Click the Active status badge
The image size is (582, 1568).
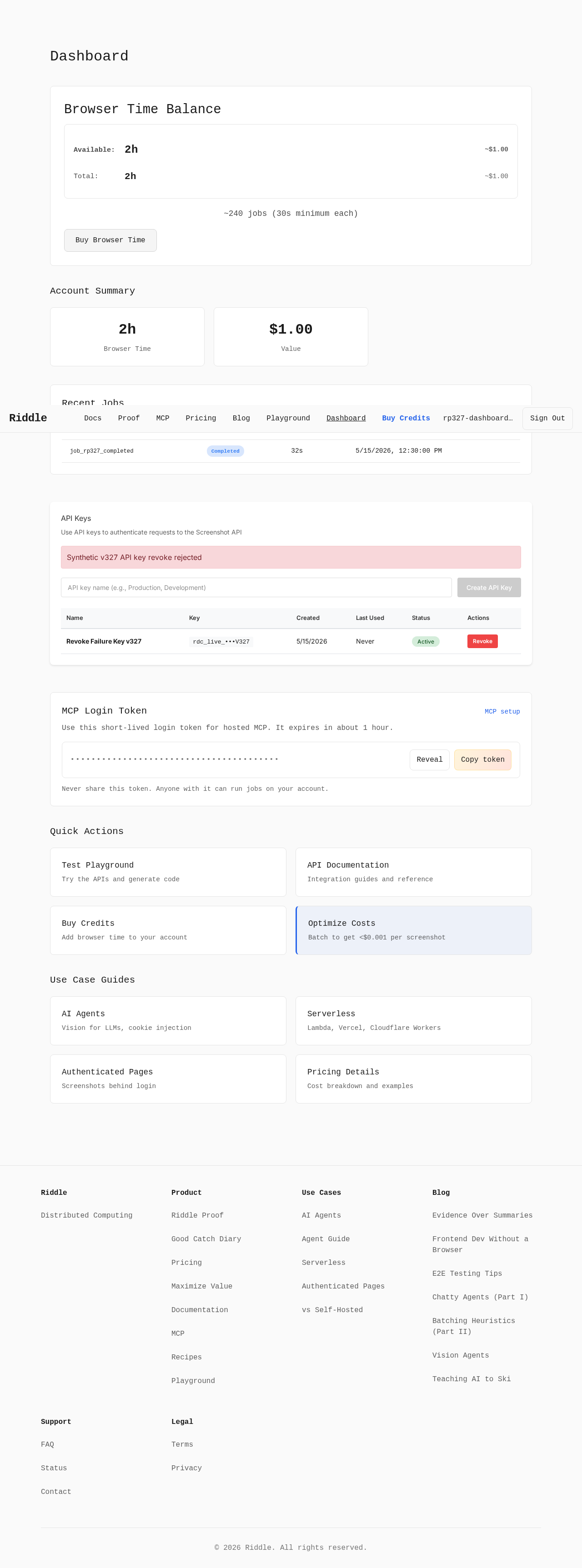point(426,642)
